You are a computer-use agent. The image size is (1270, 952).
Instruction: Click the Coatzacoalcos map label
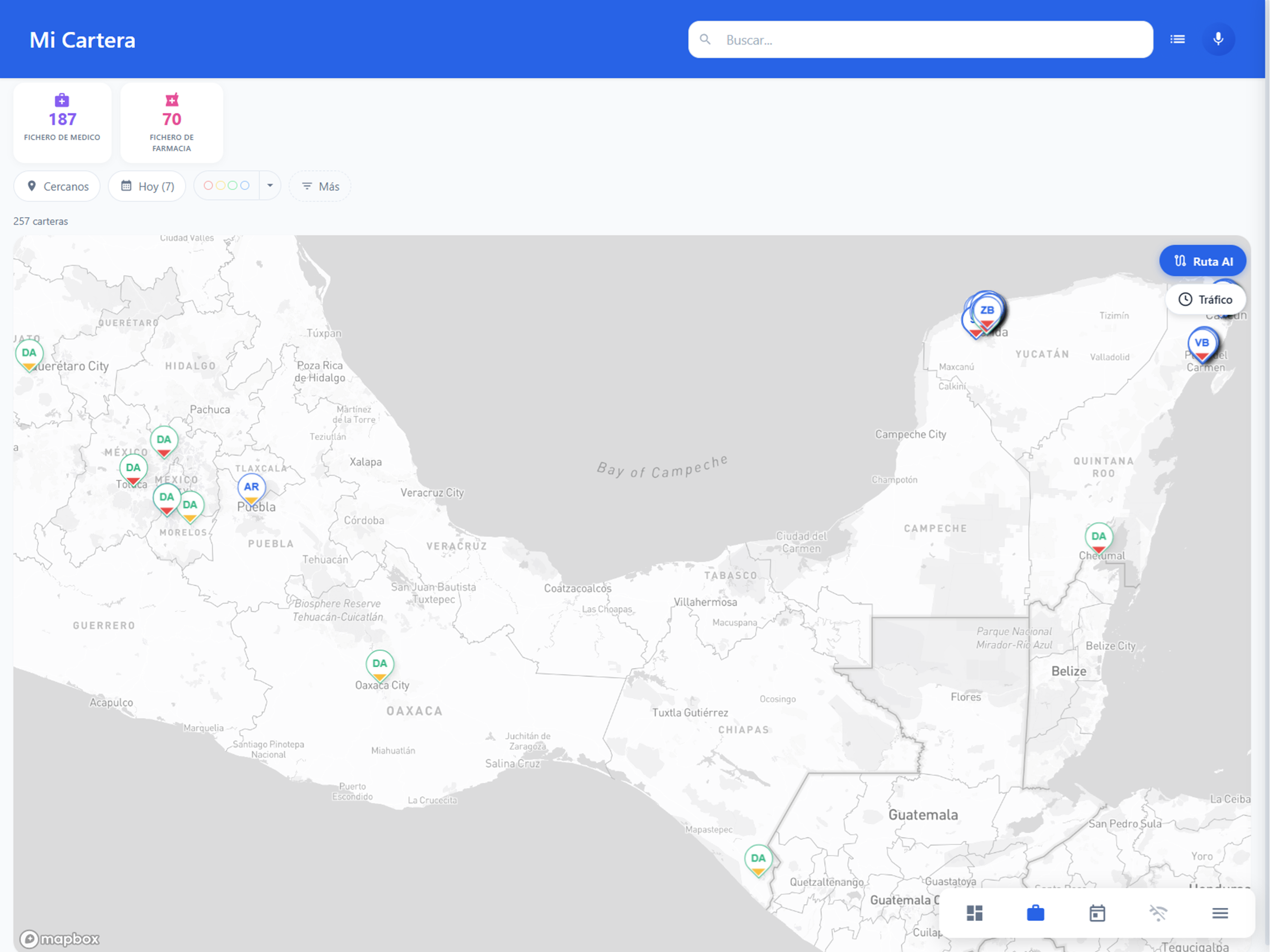coord(577,588)
